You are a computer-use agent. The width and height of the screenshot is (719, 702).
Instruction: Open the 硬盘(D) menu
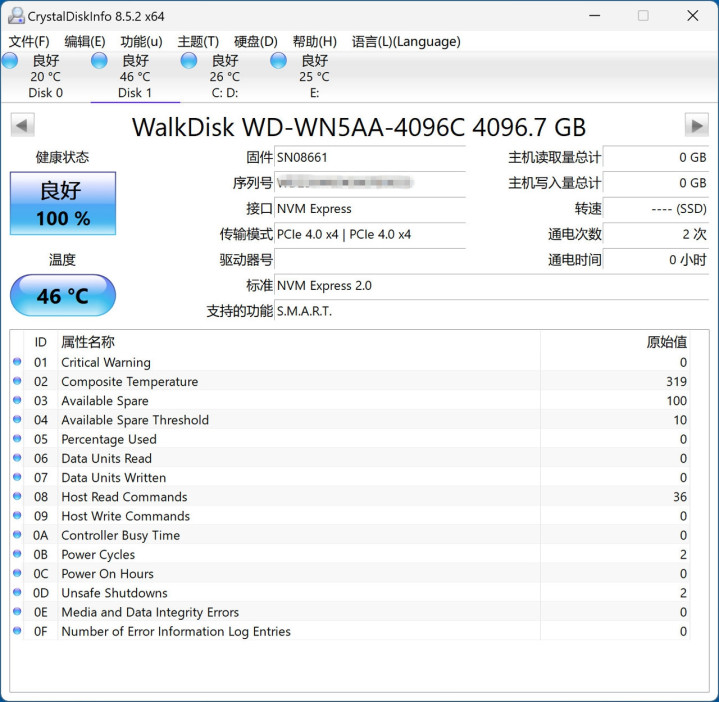(255, 42)
